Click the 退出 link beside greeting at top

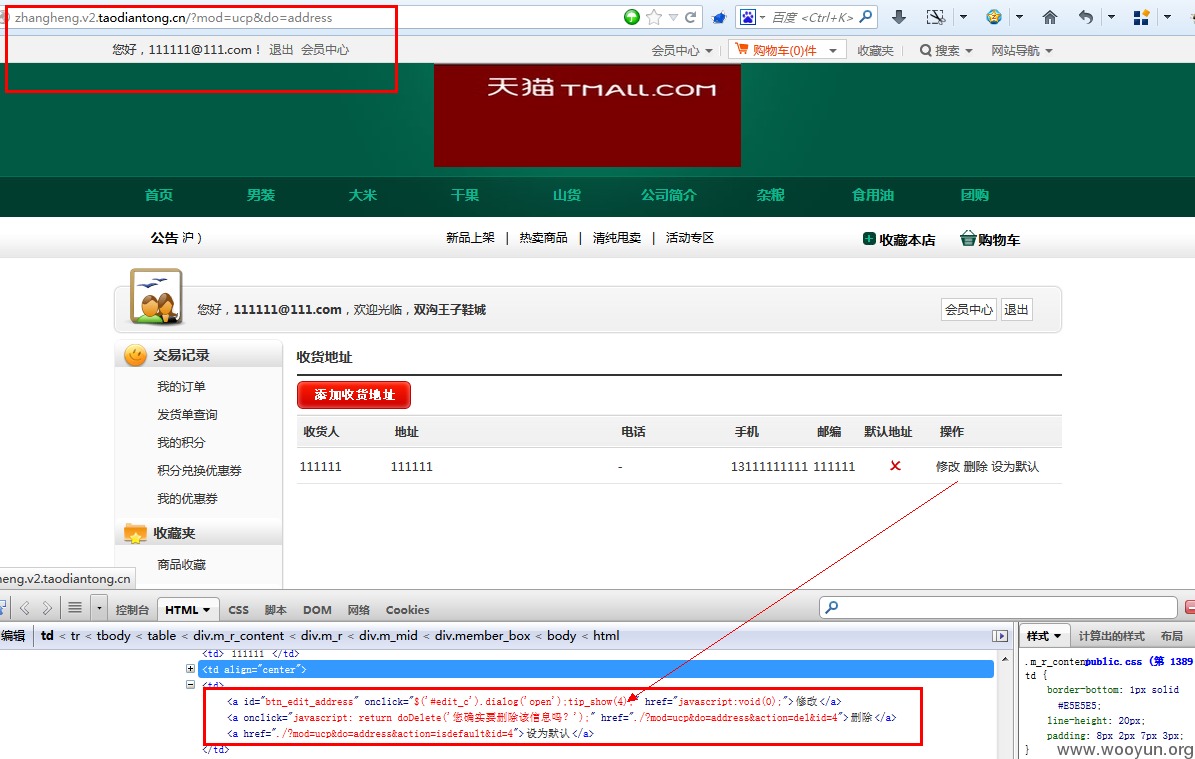click(x=280, y=50)
